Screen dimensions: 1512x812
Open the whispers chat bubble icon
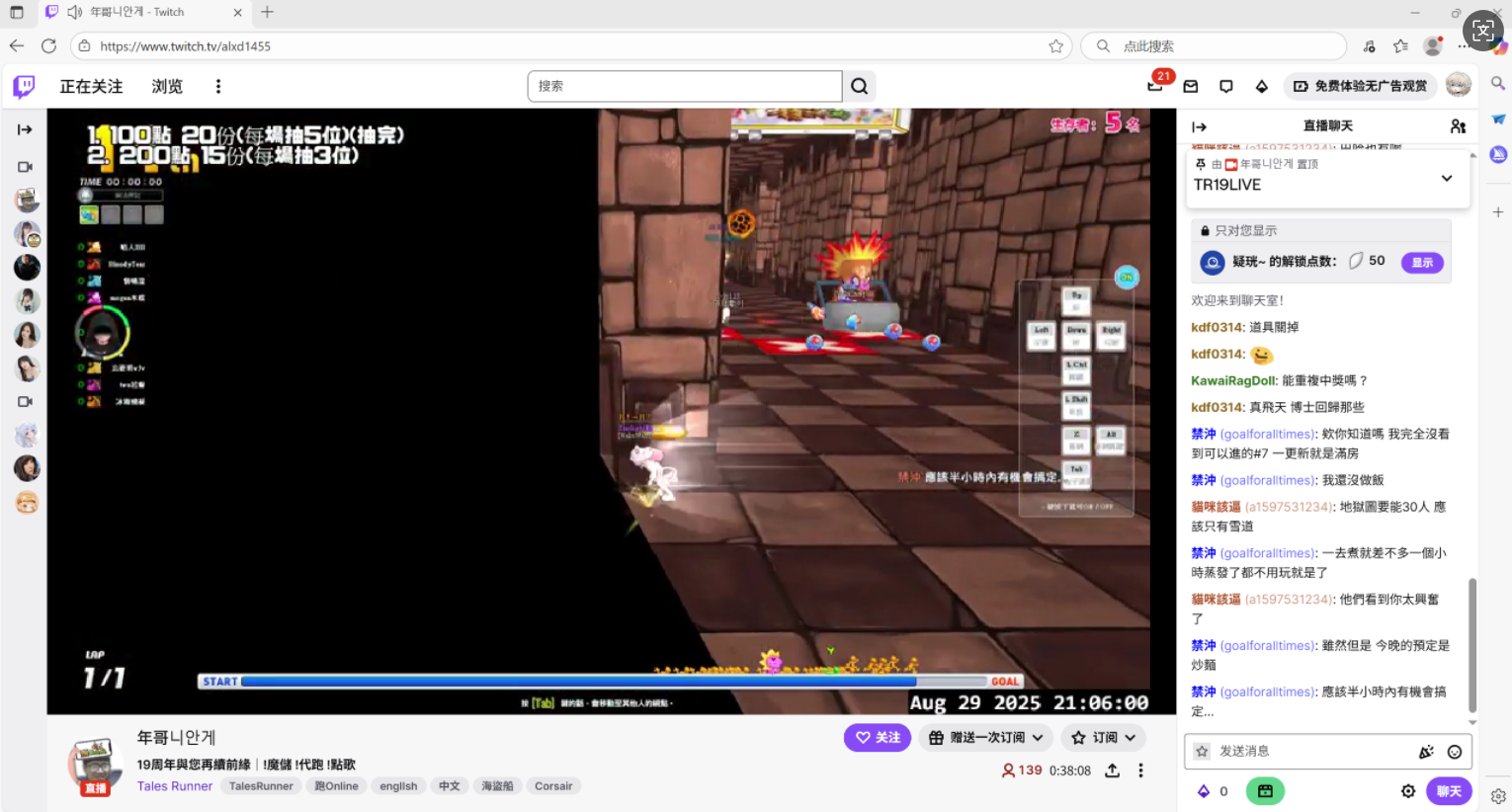(x=1226, y=86)
